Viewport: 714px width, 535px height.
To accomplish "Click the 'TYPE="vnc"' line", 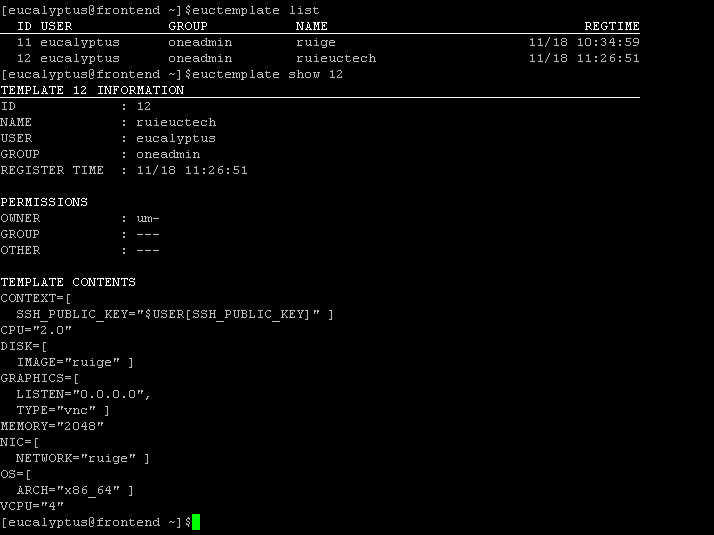I will (63, 410).
